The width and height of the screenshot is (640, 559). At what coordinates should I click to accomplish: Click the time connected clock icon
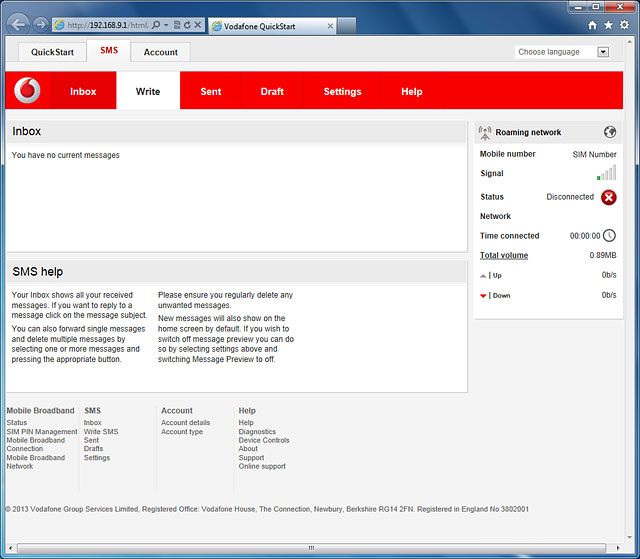pos(609,236)
